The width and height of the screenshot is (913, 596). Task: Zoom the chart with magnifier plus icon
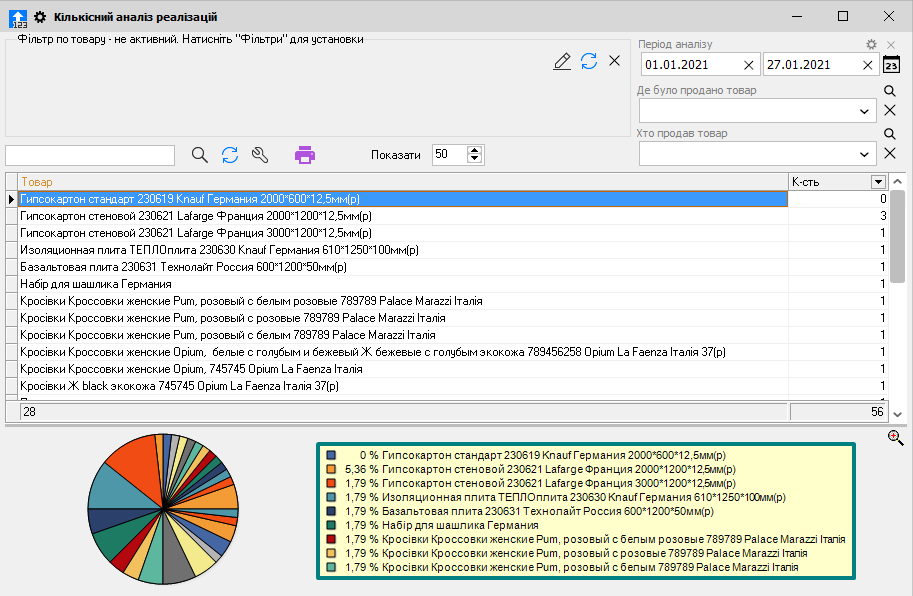pos(895,438)
